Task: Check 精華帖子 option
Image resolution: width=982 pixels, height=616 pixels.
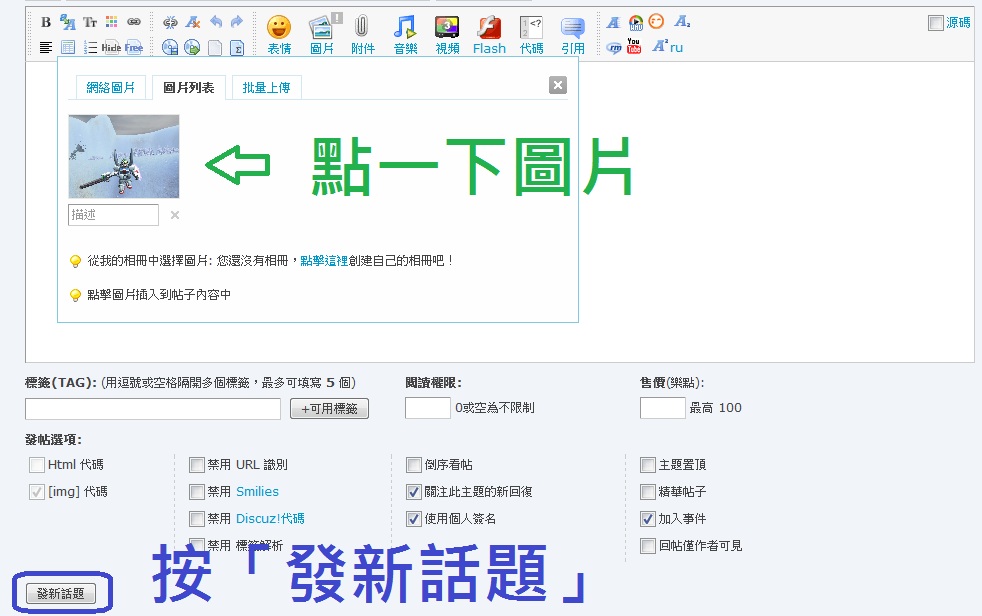Action: click(648, 492)
